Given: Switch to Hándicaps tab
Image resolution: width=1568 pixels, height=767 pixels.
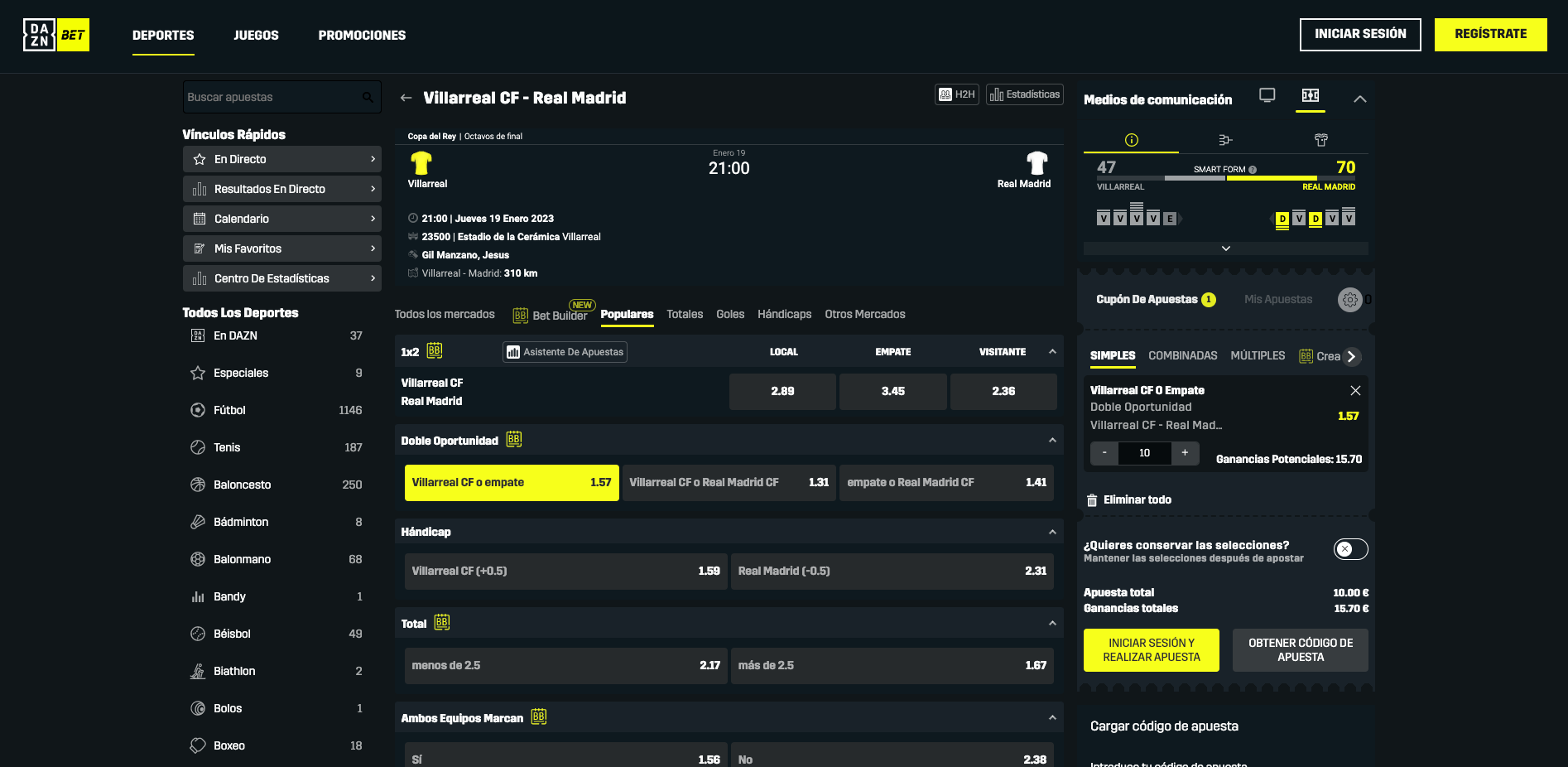Looking at the screenshot, I should point(784,315).
